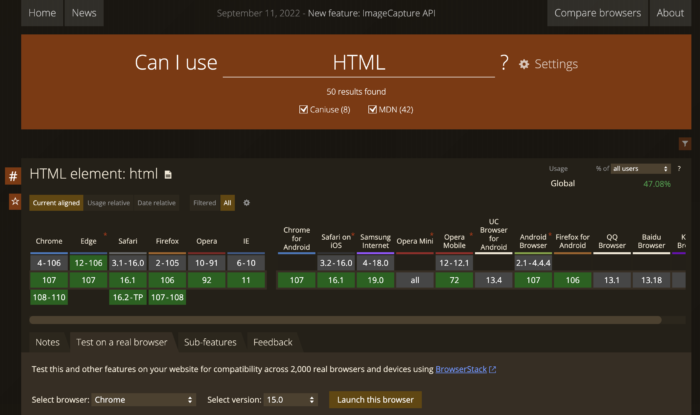Uncheck the Caniuse results checkbox
The image size is (700, 415).
304,109
